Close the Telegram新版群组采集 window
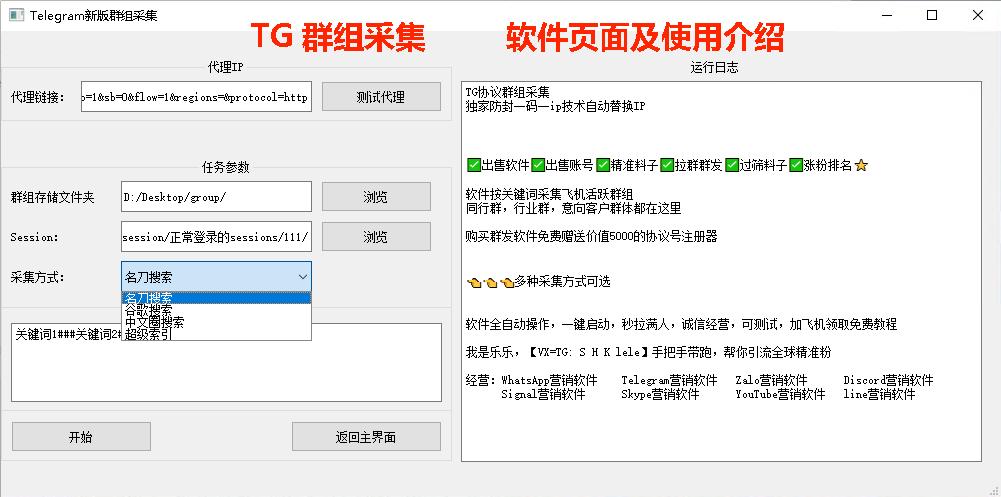 tap(977, 16)
